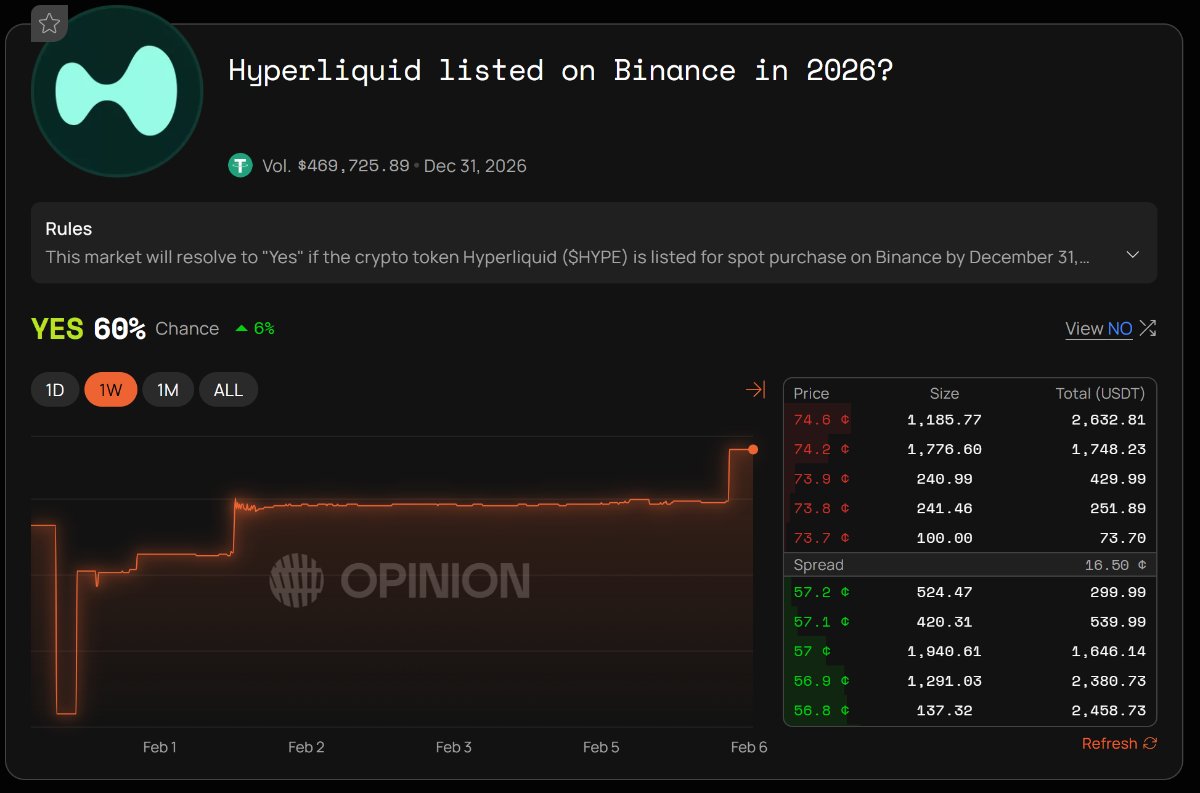Star this market as favorite

(x=49, y=24)
